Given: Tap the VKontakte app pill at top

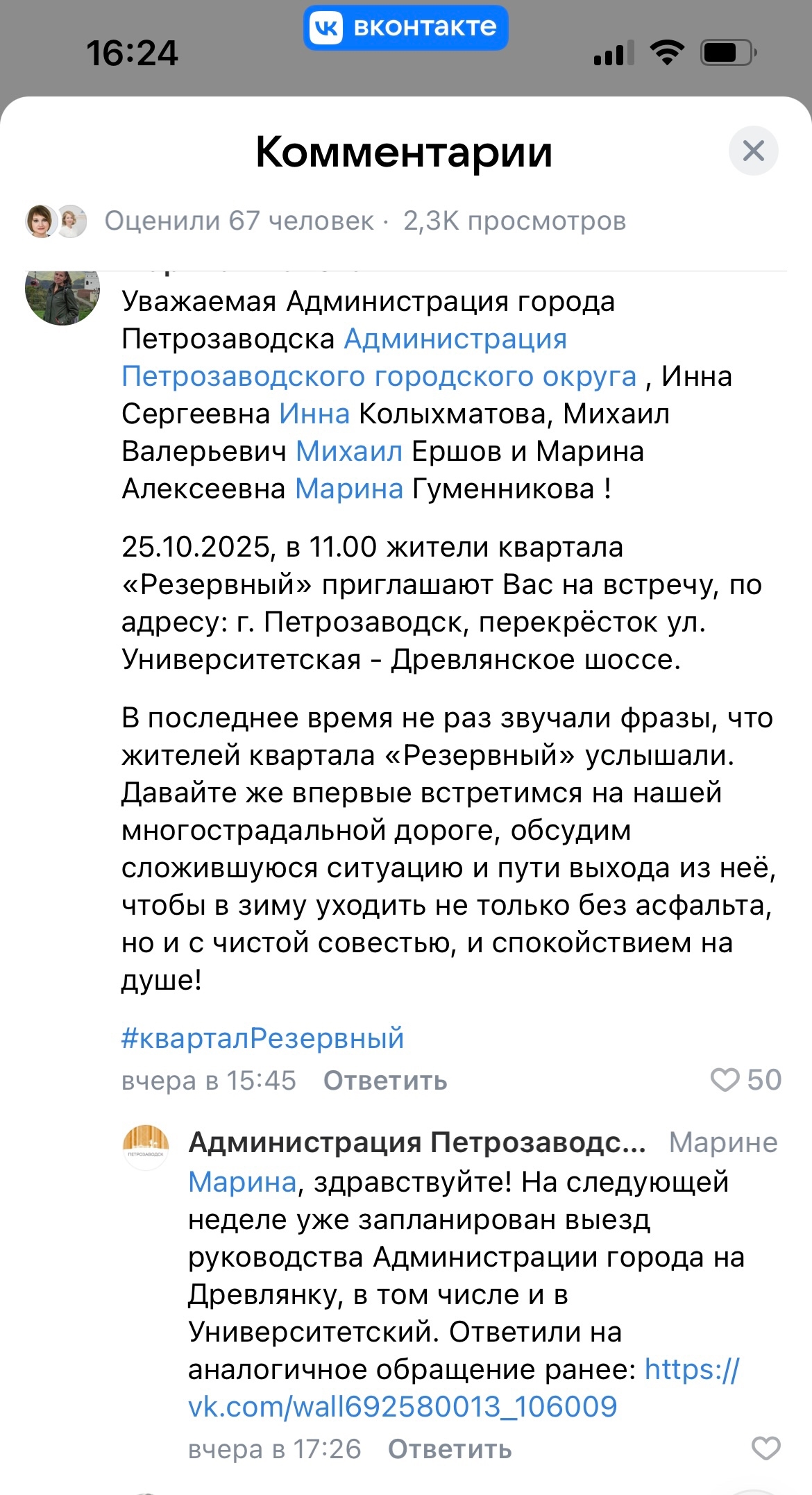Looking at the screenshot, I should [x=406, y=28].
